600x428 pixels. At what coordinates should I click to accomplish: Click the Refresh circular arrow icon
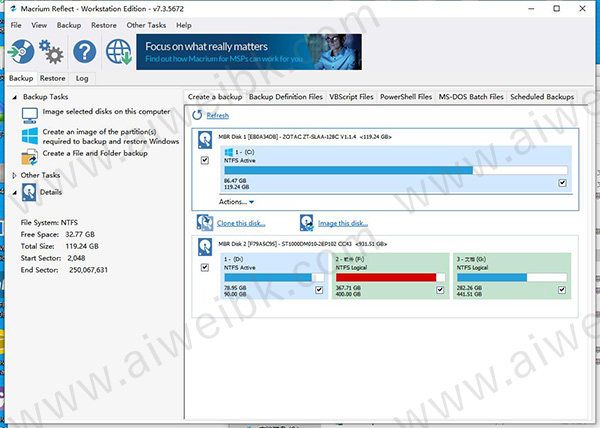click(x=197, y=115)
